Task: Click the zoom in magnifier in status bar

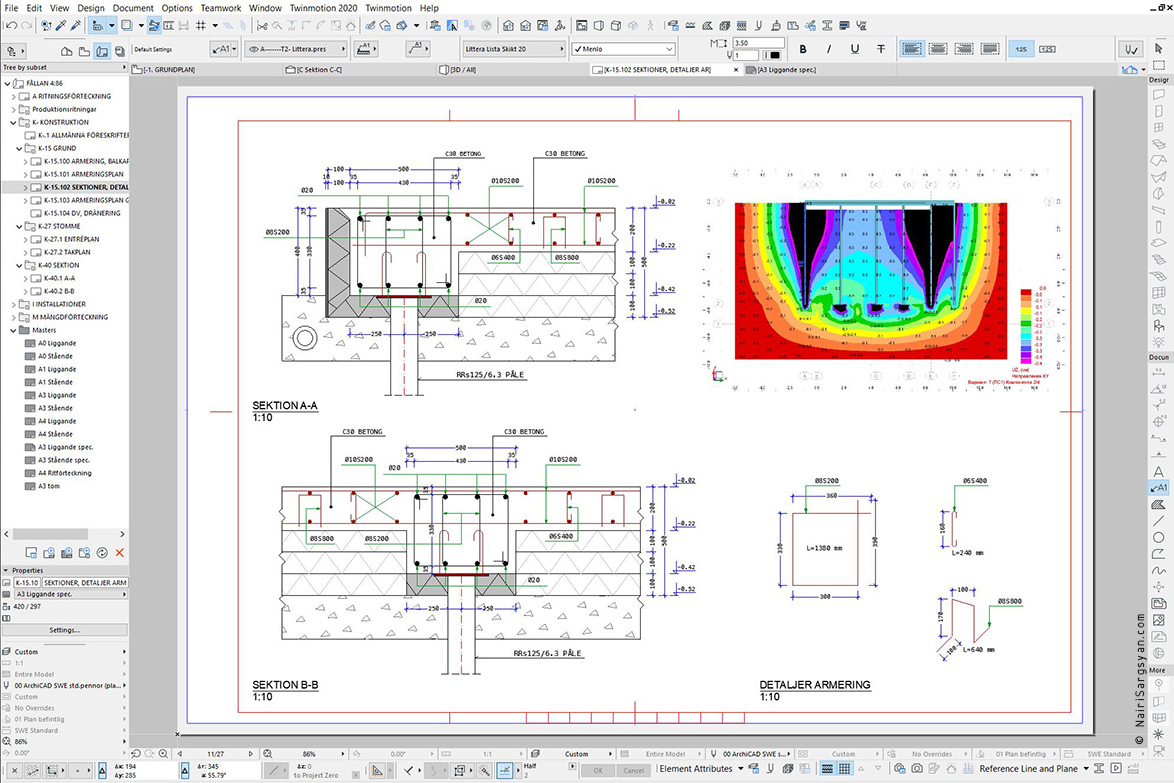Action: click(x=162, y=754)
